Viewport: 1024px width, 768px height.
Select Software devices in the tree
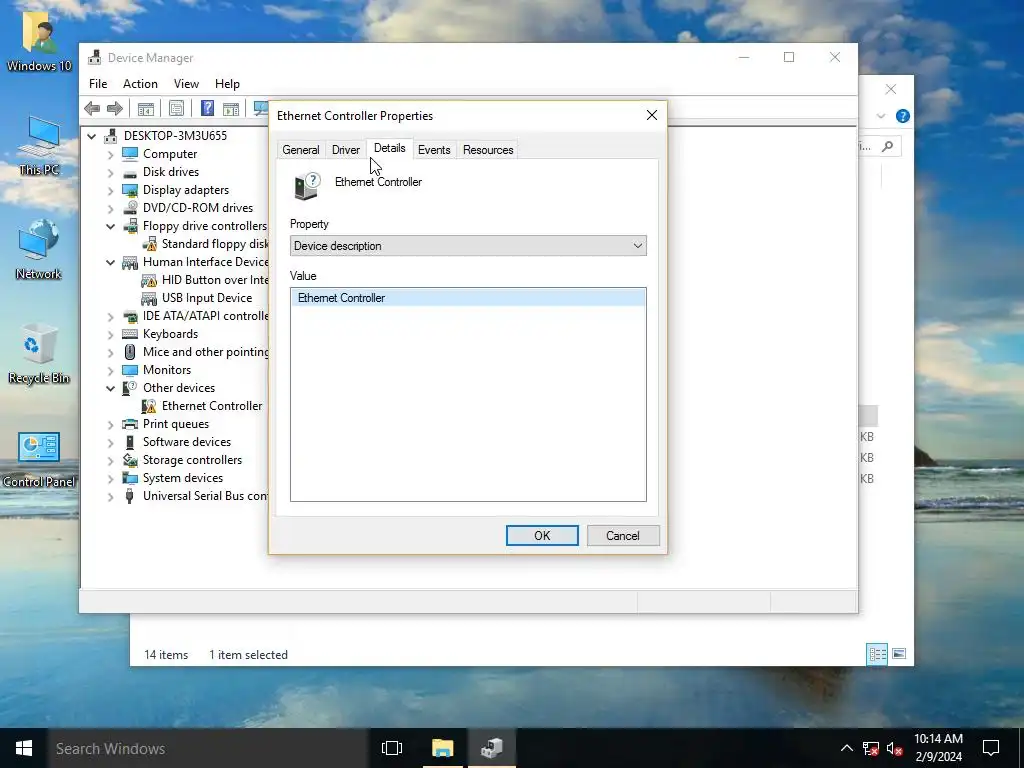tap(187, 442)
